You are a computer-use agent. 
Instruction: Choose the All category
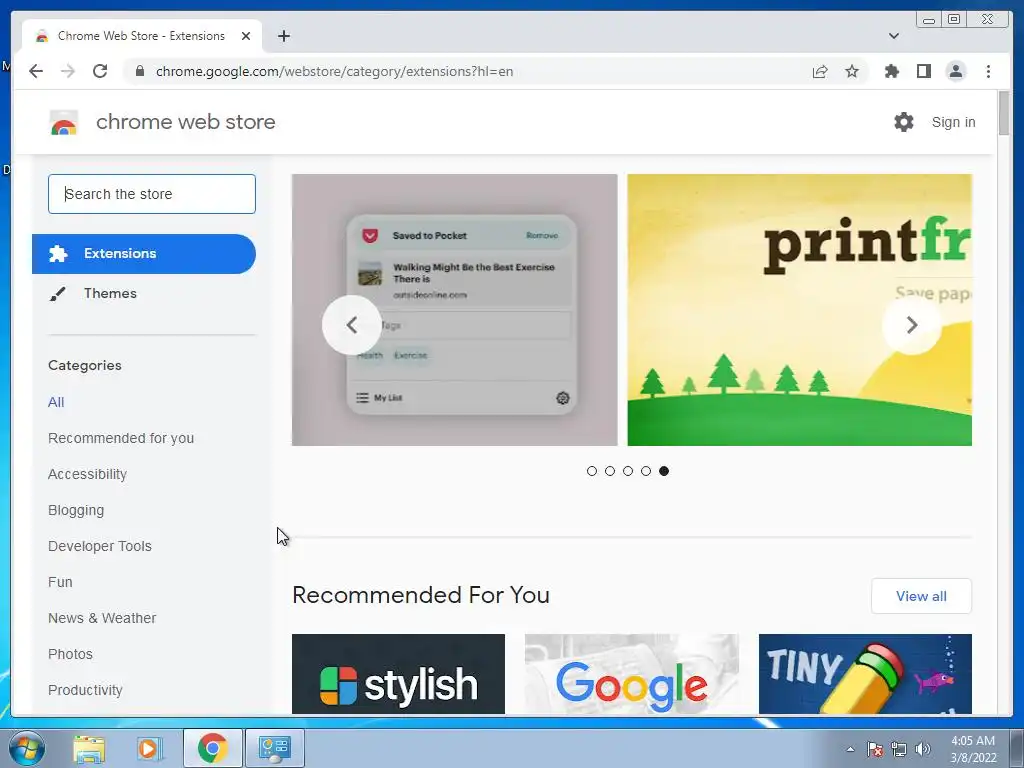tap(56, 402)
